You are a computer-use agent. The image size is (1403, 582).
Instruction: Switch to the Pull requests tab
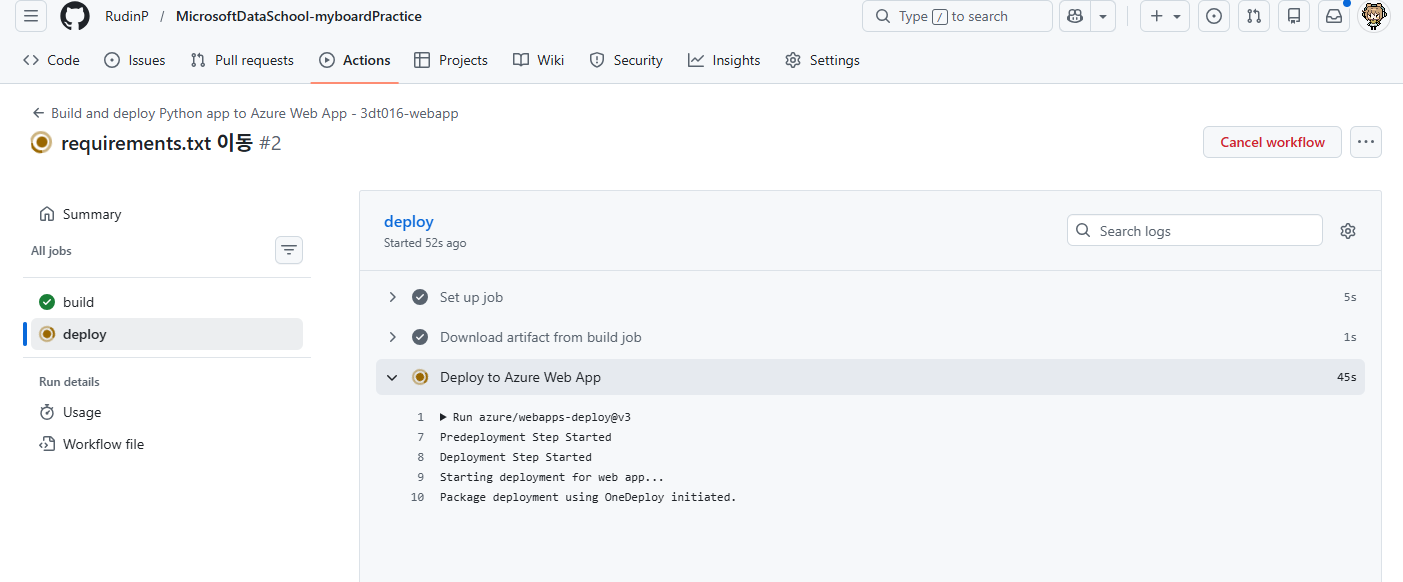tap(242, 60)
